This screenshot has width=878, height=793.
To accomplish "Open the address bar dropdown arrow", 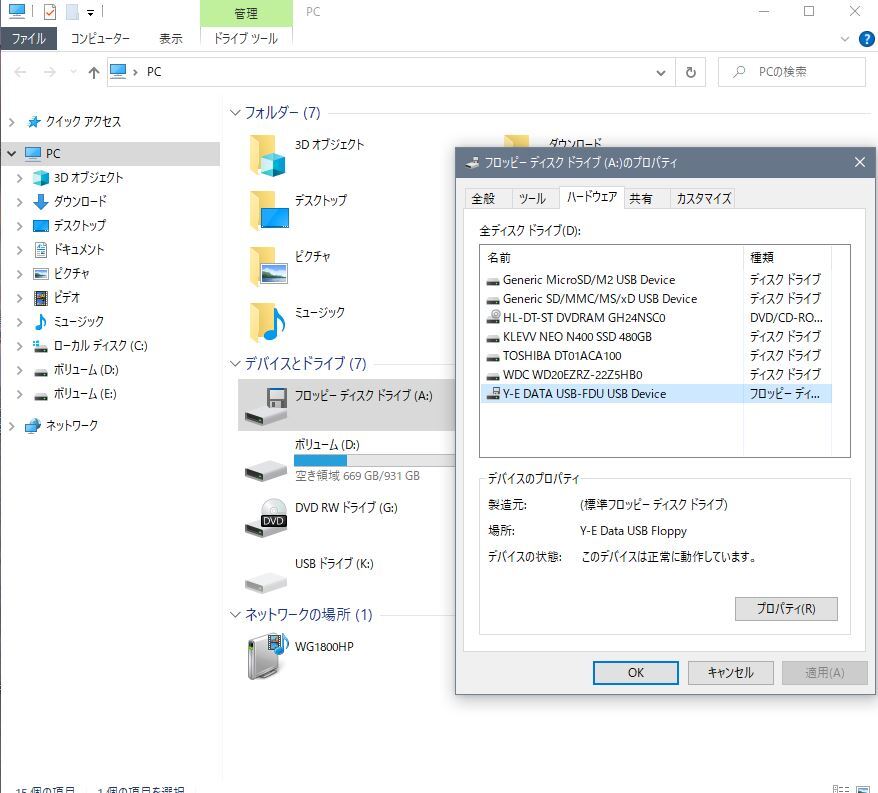I will tap(660, 71).
